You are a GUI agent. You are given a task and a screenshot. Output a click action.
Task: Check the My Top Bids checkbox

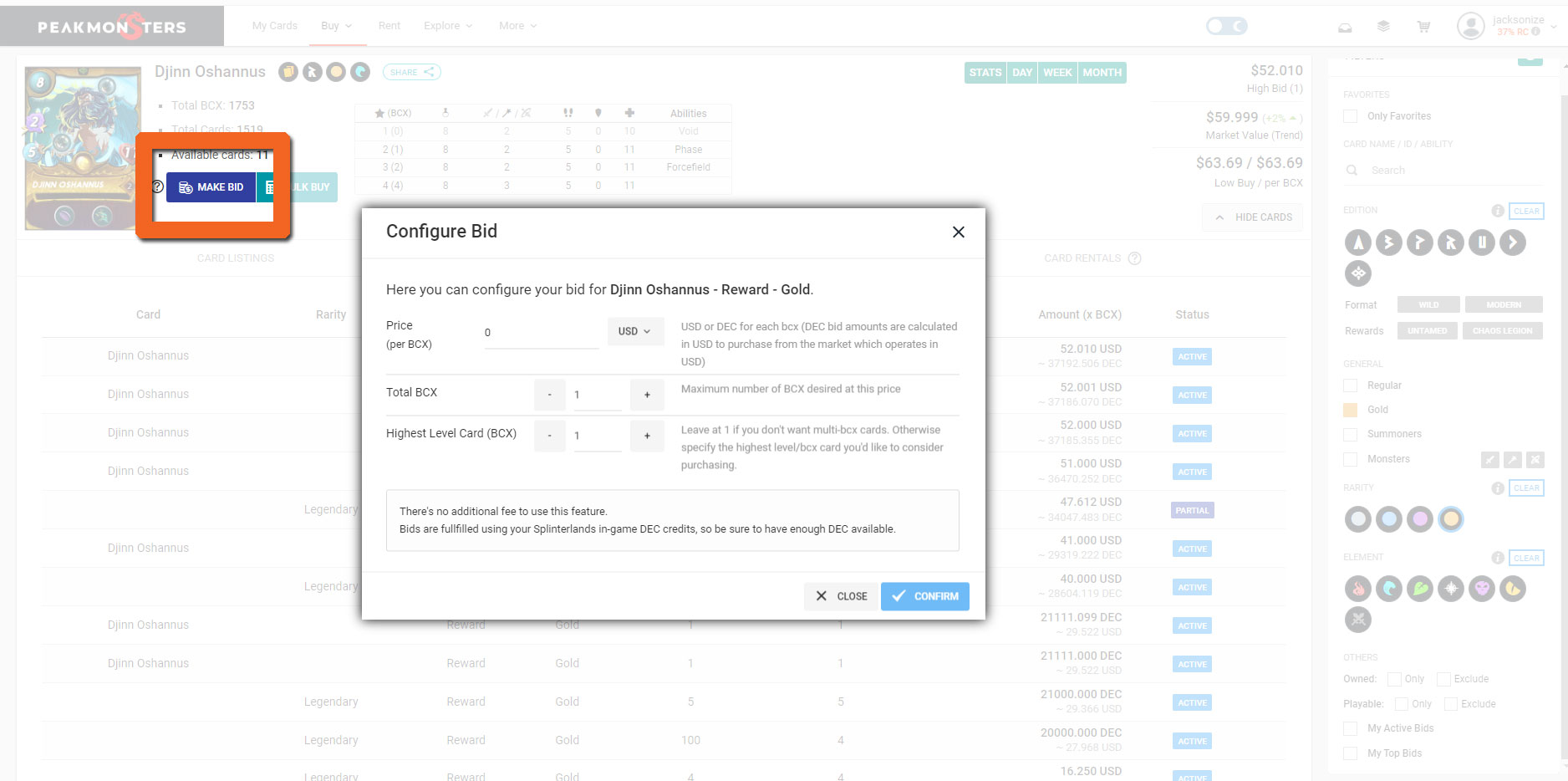pyautogui.click(x=1350, y=753)
